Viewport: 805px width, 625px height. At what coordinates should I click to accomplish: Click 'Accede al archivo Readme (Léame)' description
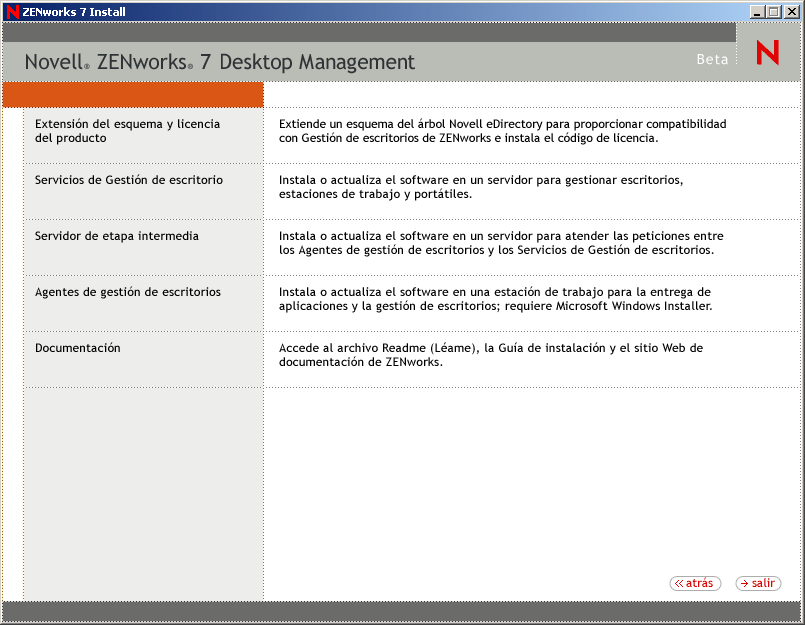[491, 355]
